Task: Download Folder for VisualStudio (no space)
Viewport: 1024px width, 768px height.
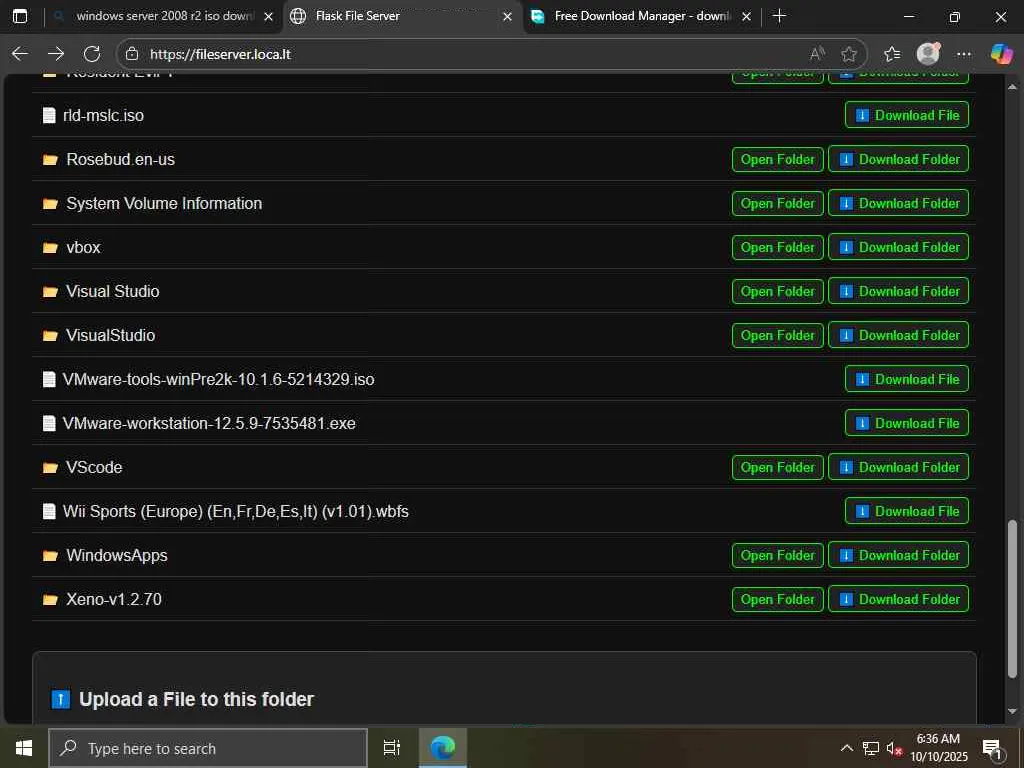Action: (x=899, y=335)
